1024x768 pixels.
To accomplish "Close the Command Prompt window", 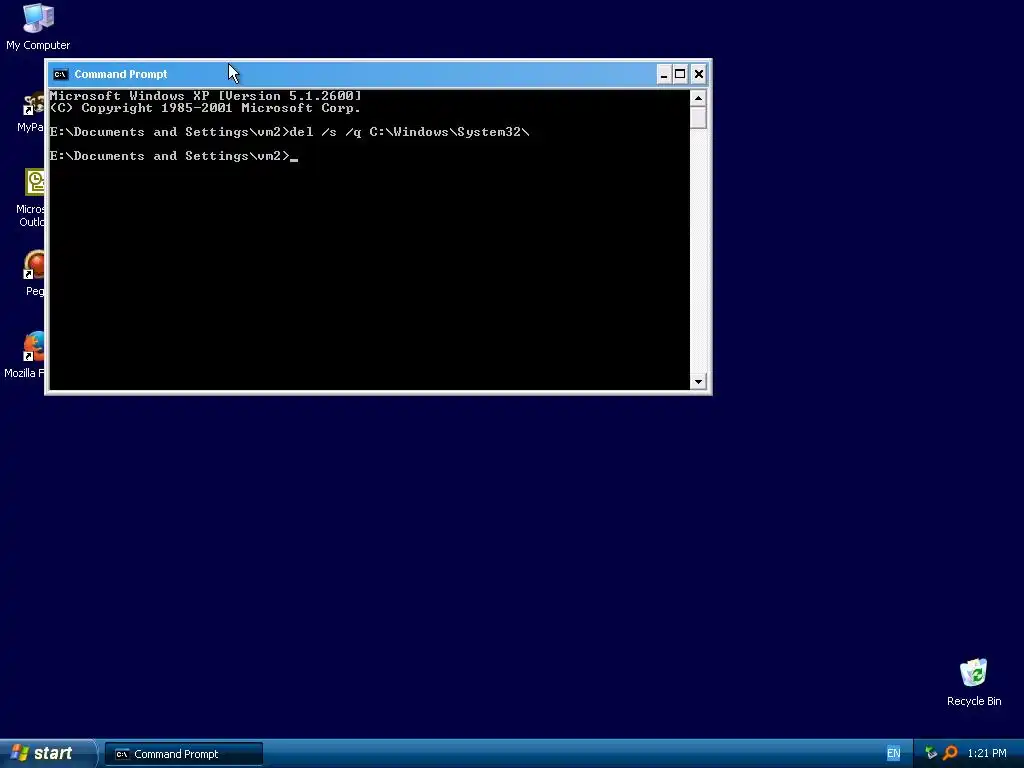I will point(698,74).
